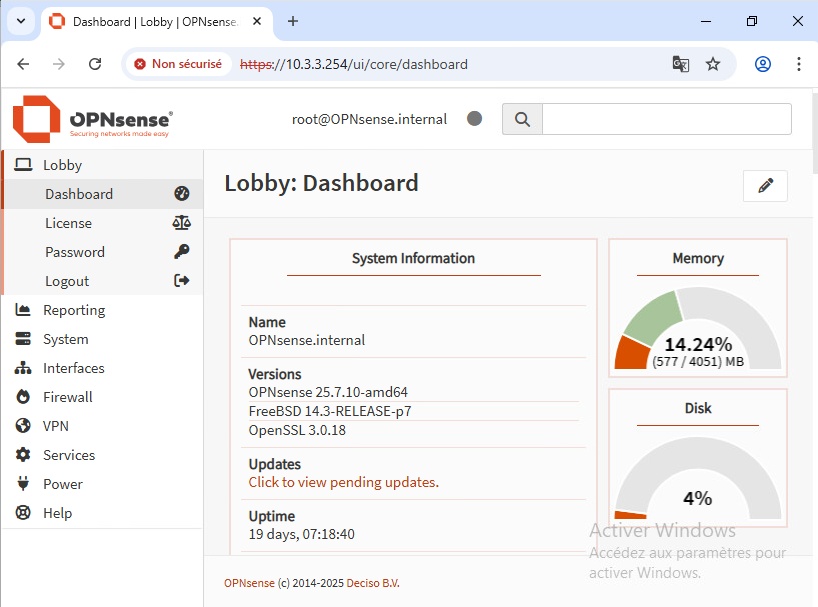Click the OPNsense 25.7.10-amd64 version text
818x607 pixels.
[328, 392]
